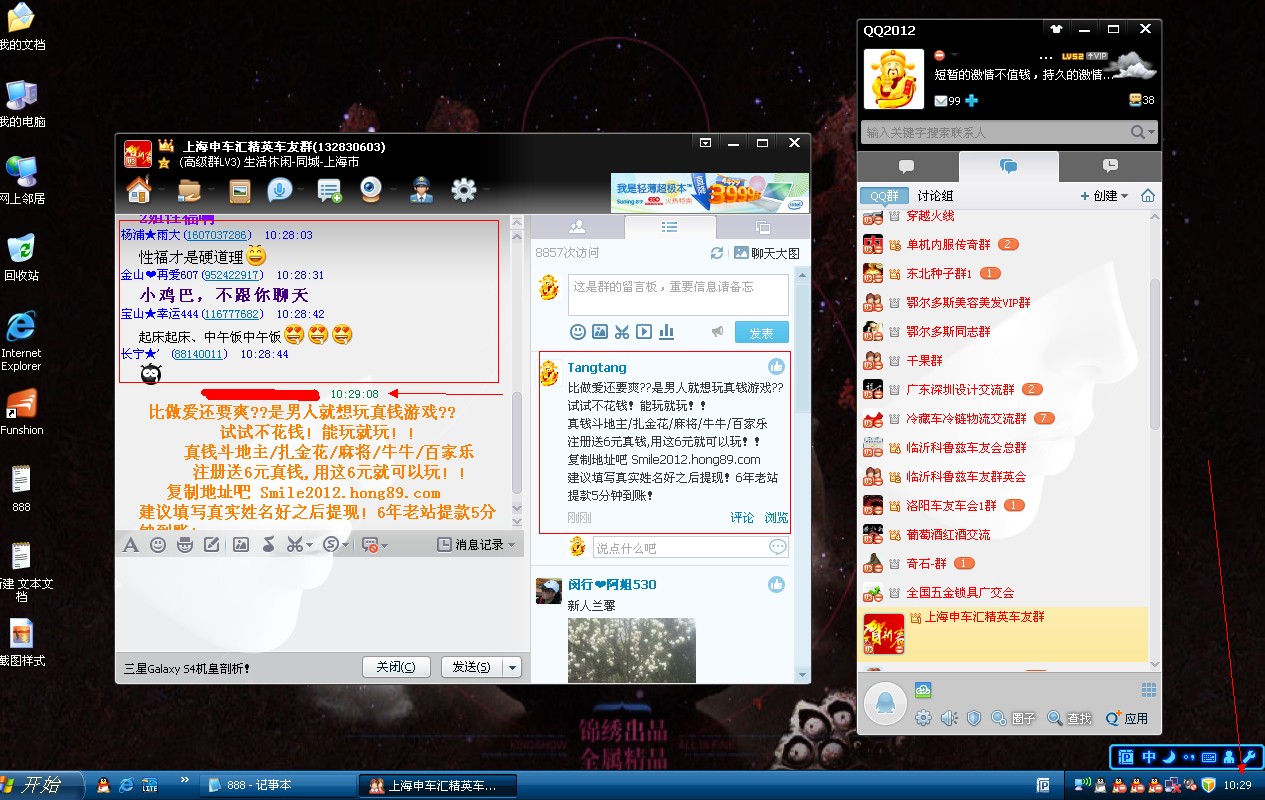Click the add-message board icon in group toolbar

[329, 190]
